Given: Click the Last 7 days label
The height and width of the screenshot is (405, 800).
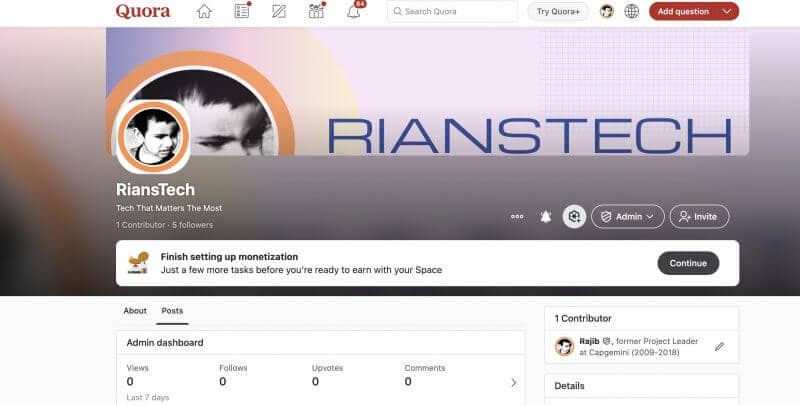Looking at the screenshot, I should [147, 397].
